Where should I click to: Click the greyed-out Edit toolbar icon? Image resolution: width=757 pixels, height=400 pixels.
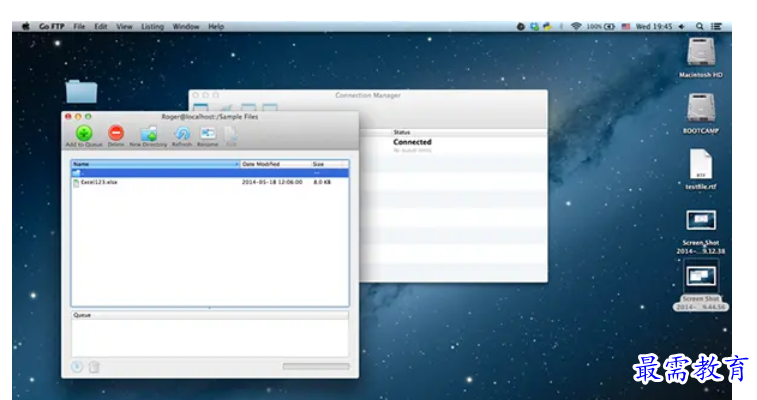tap(231, 134)
